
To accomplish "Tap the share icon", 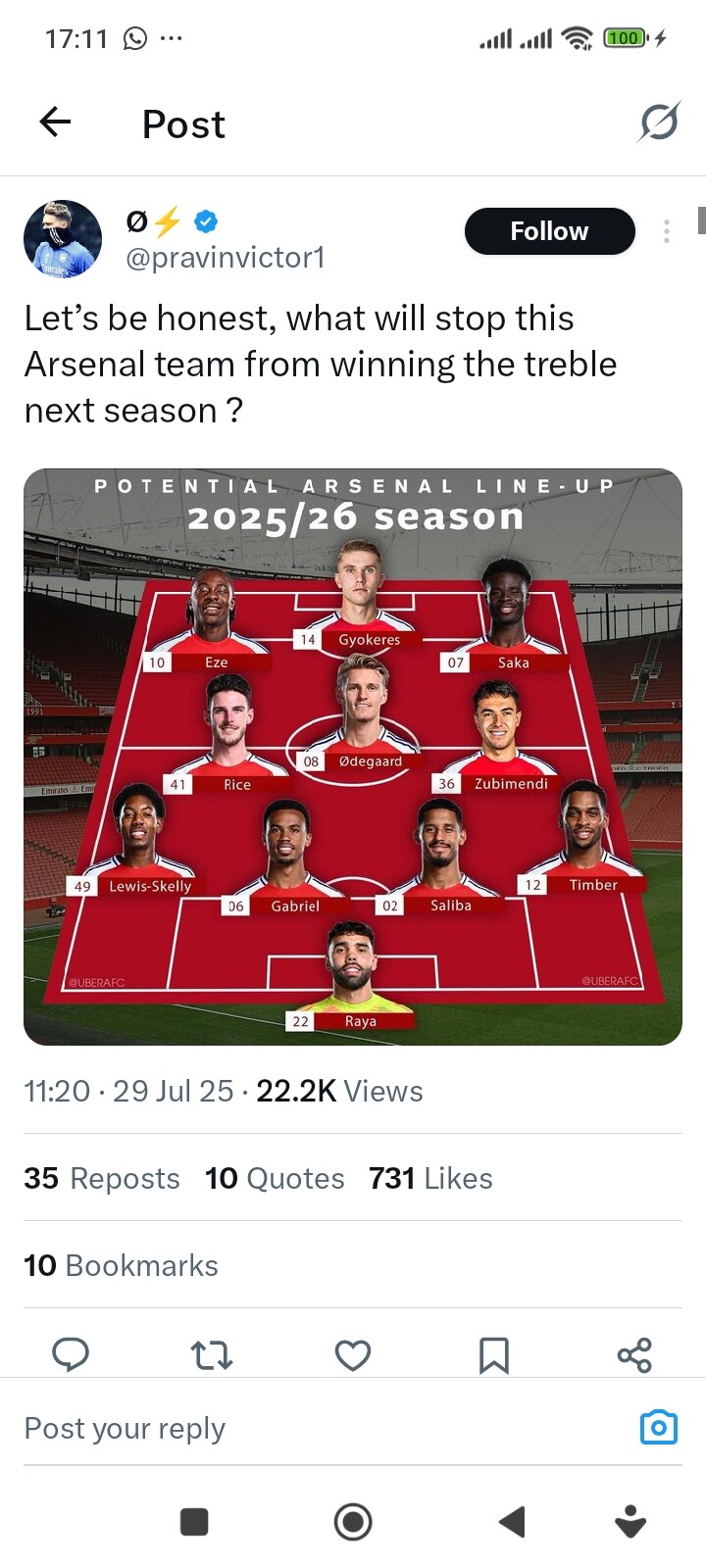I will coord(634,1354).
